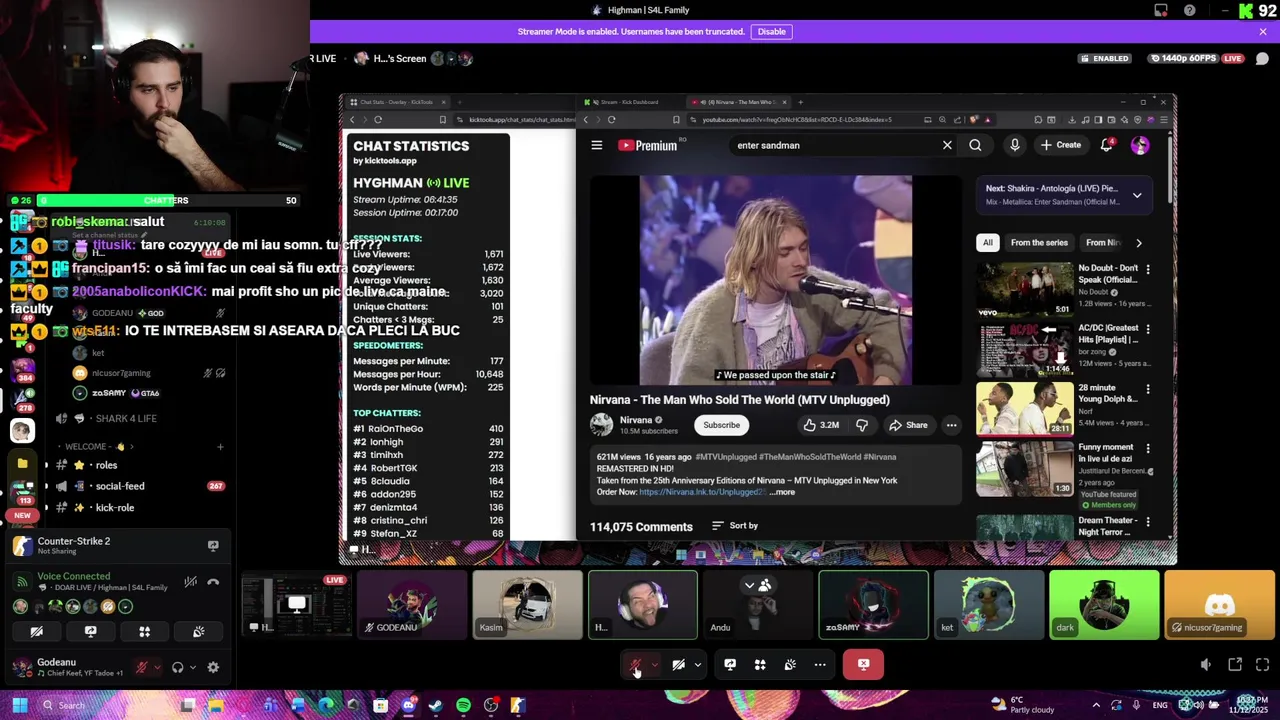Screen dimensions: 1280x720
Task: Enter full screen for the call
Action: 1262,664
